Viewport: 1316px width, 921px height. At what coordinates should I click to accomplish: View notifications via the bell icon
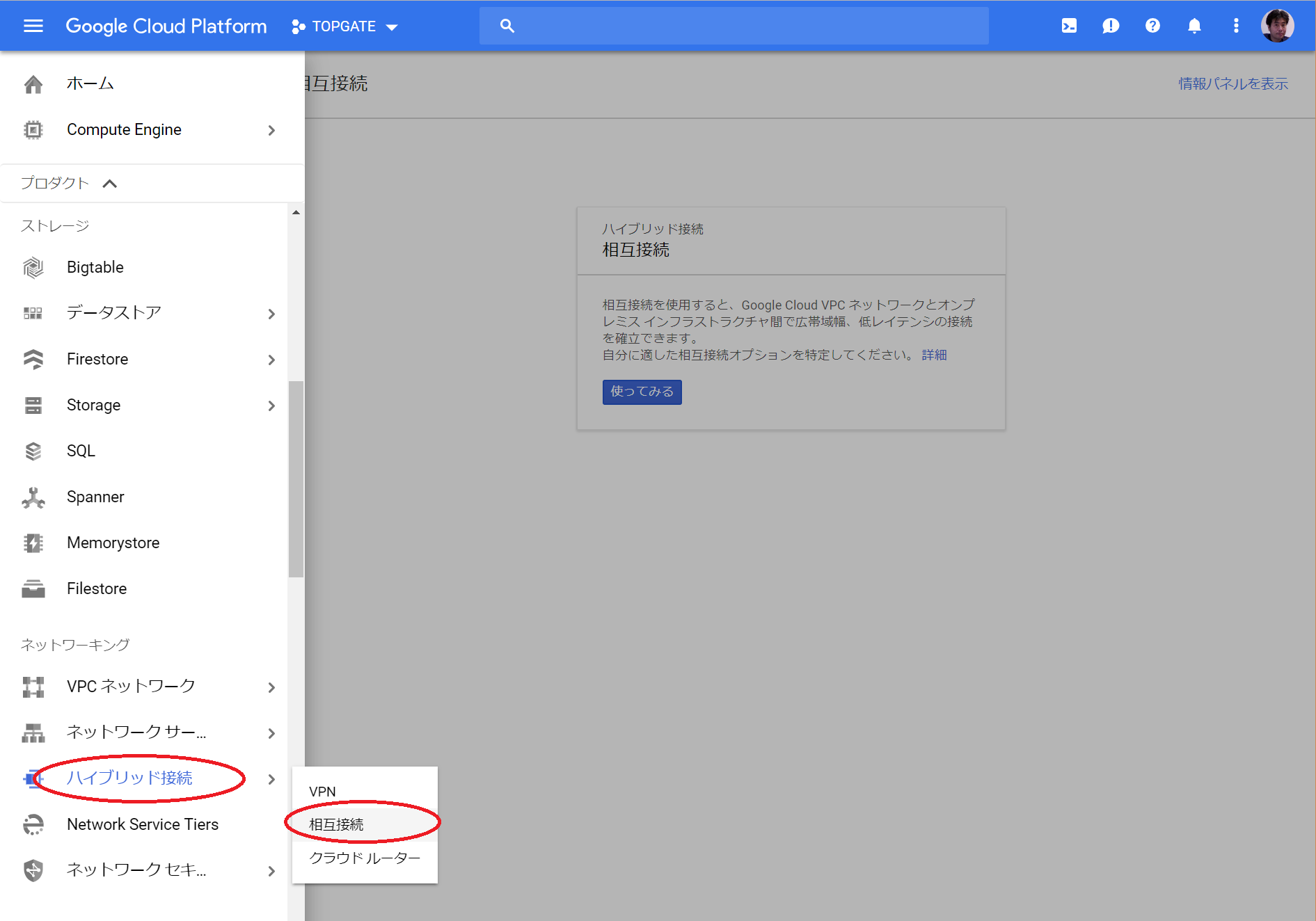1194,26
